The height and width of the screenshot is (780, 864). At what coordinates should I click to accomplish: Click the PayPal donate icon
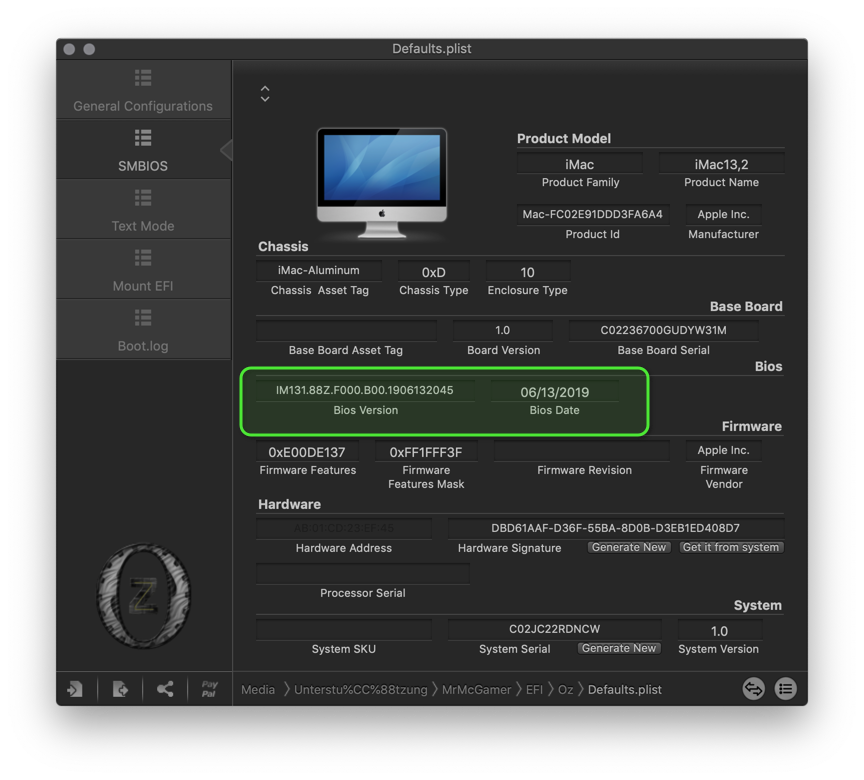(x=209, y=689)
